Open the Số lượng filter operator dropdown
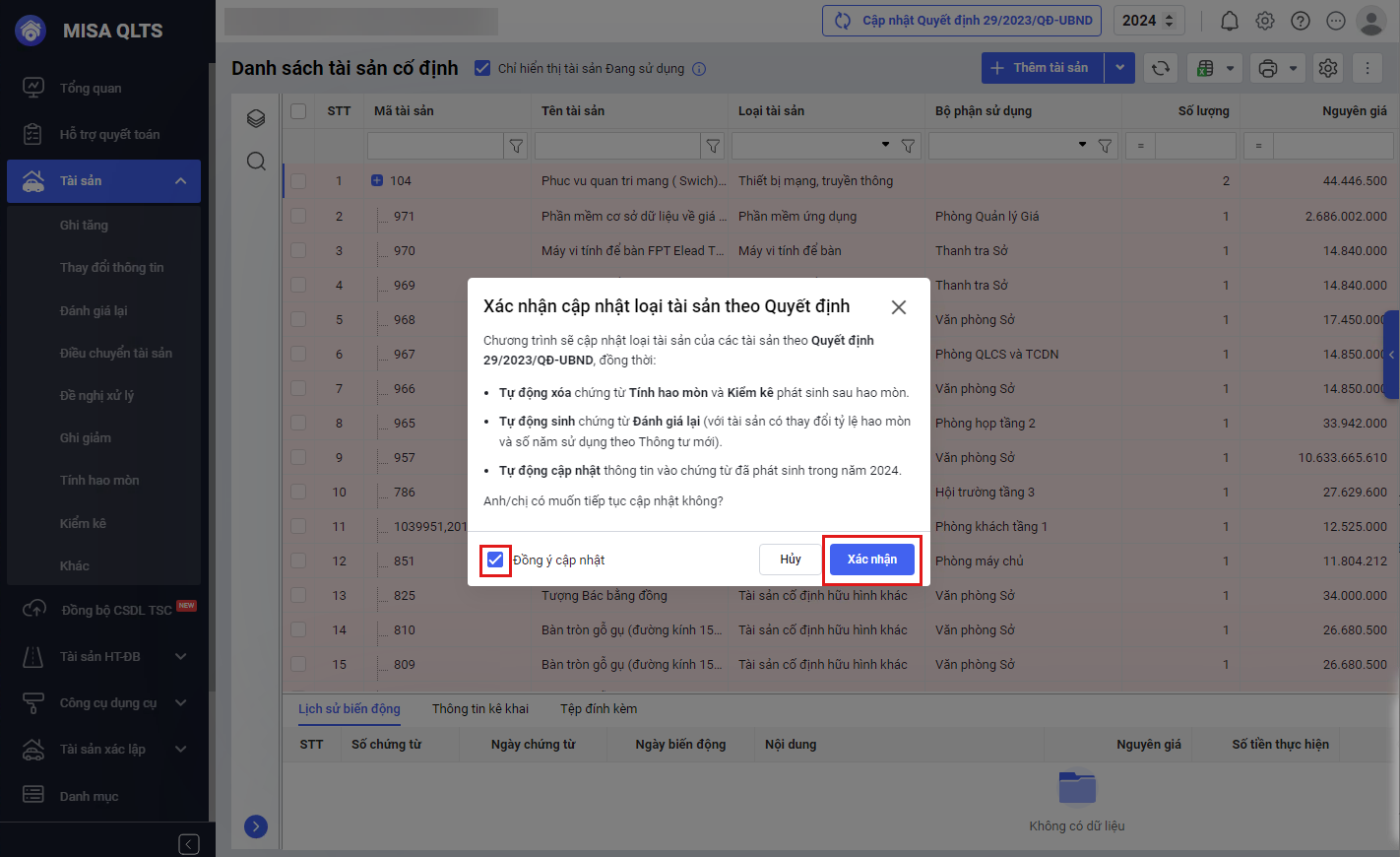 point(1141,146)
